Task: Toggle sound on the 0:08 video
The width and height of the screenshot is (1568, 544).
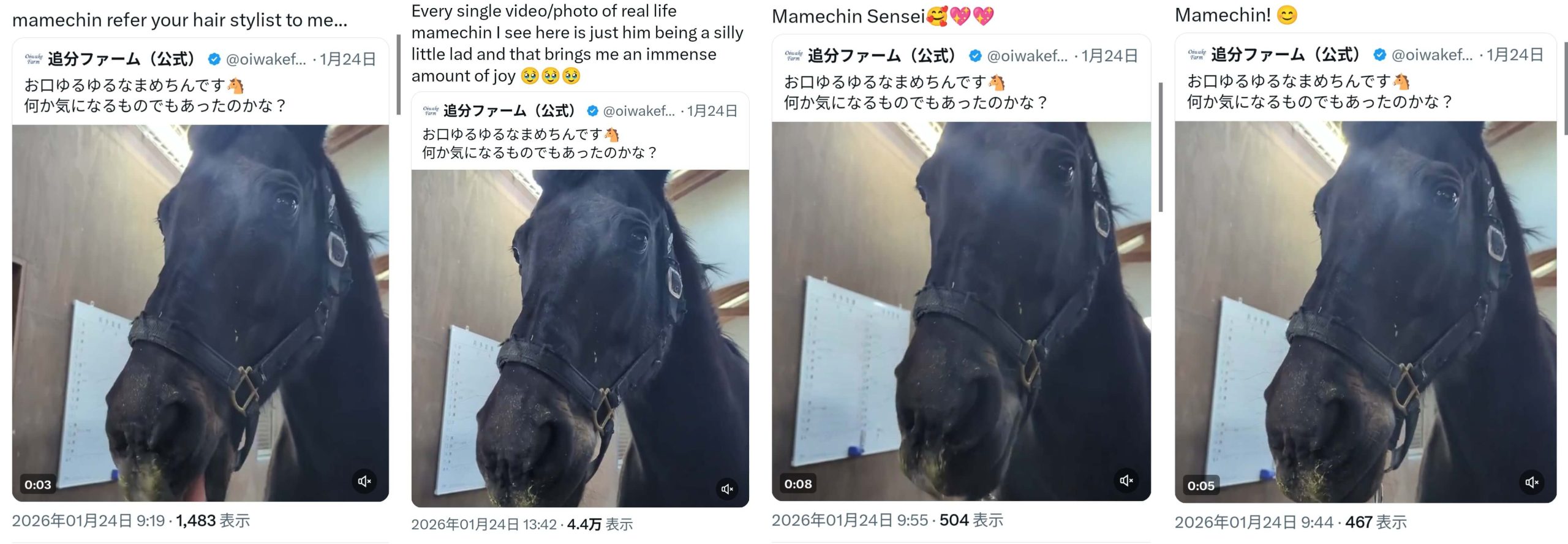Action: point(1126,480)
